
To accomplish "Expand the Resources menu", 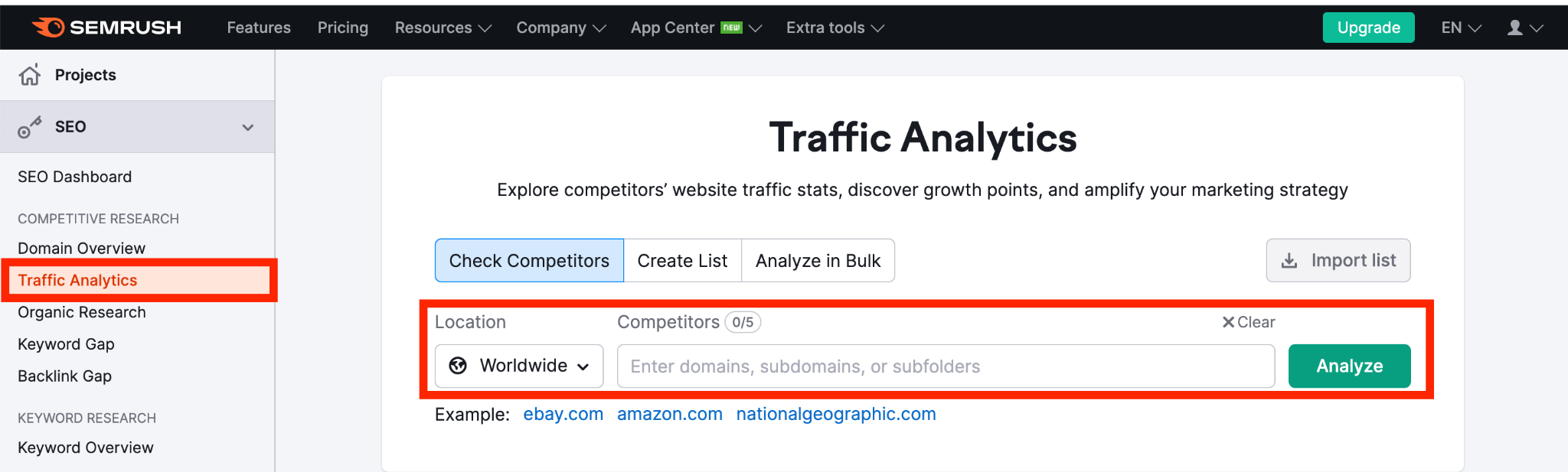I will pos(443,28).
